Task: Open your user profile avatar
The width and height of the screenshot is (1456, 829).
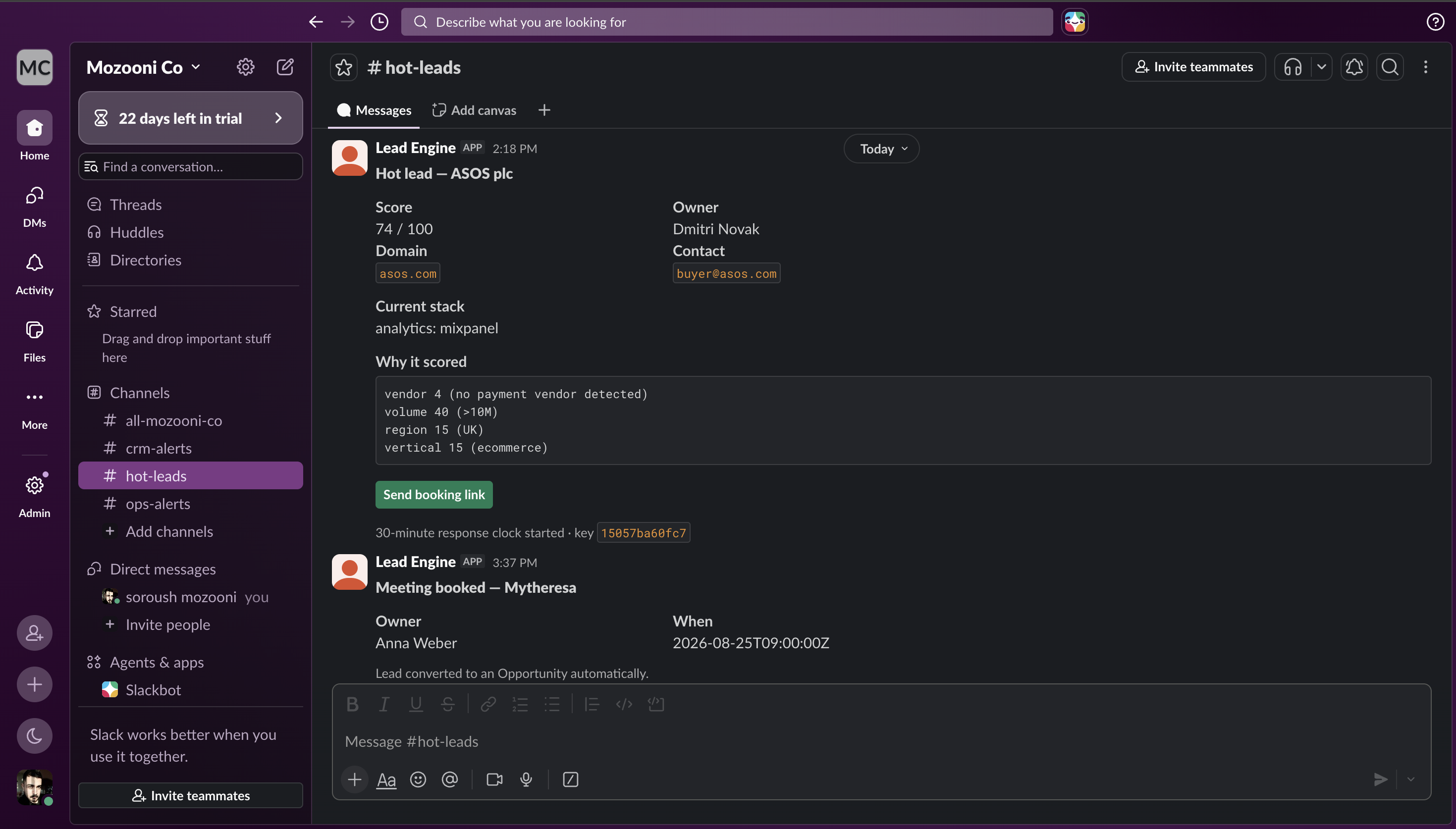Action: click(x=35, y=787)
